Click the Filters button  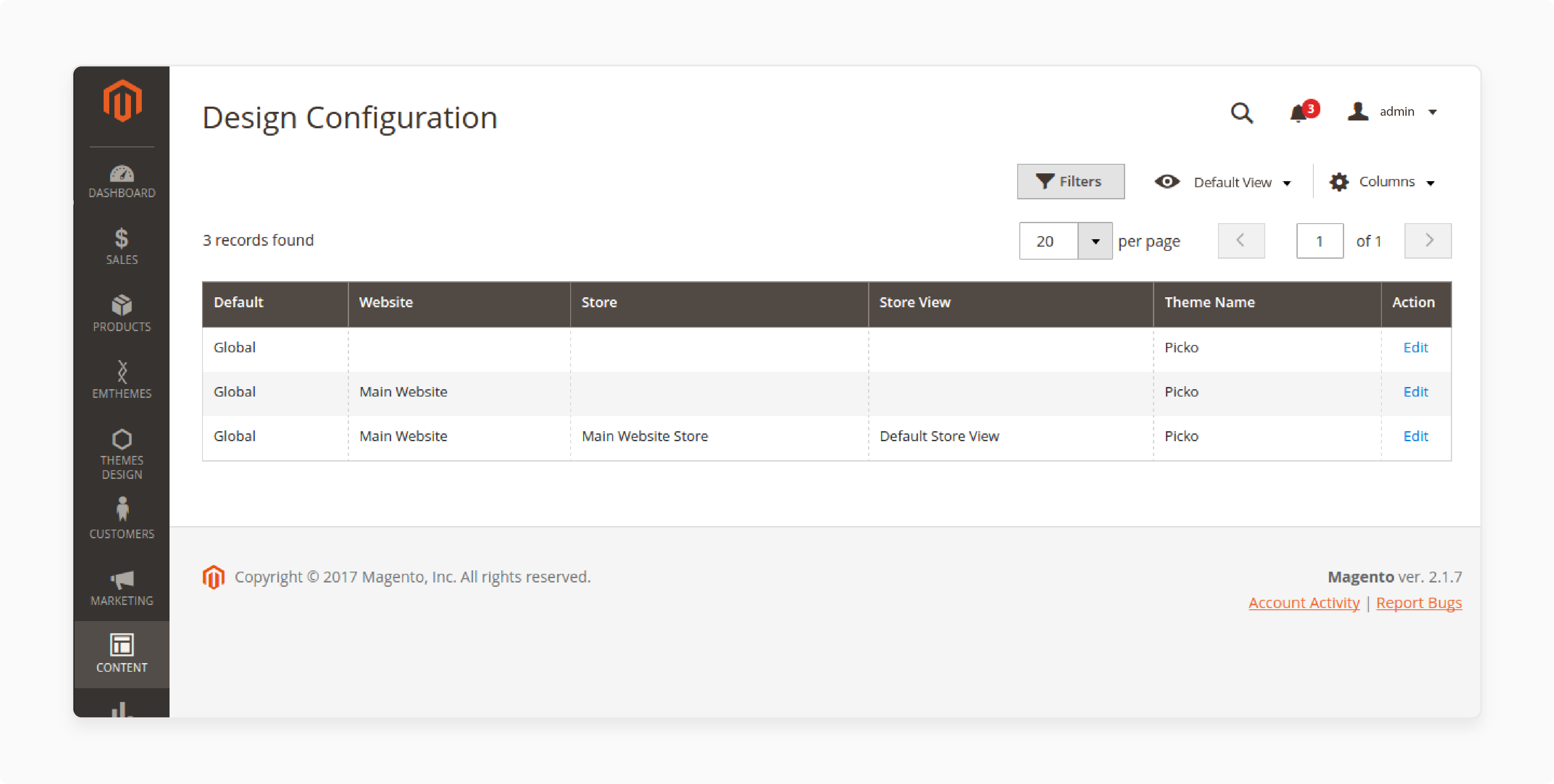coord(1071,182)
